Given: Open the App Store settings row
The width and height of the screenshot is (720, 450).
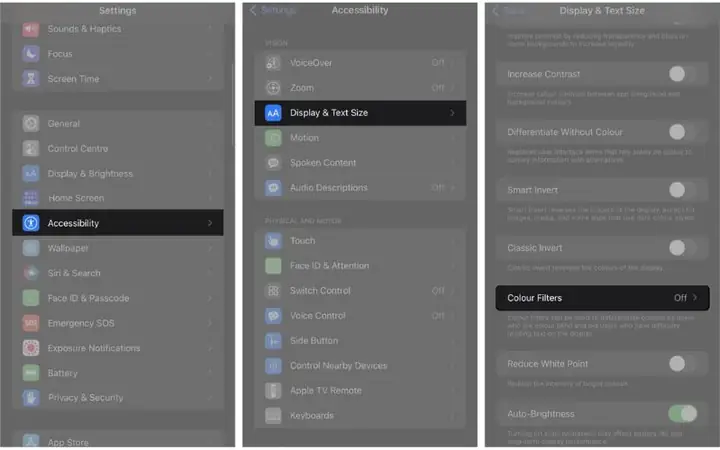Looking at the screenshot, I should pos(118,441).
